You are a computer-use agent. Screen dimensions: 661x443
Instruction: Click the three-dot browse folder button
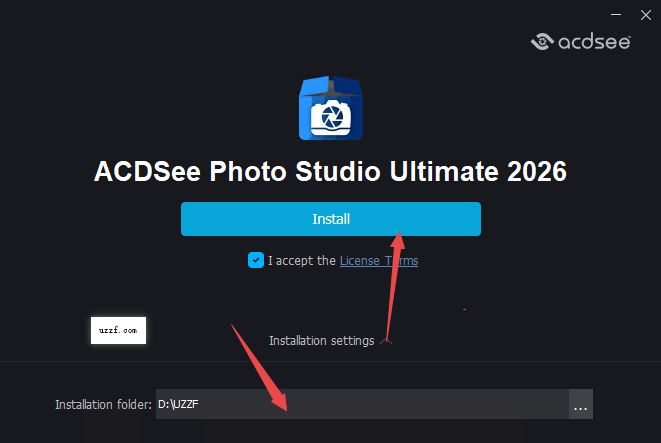point(581,405)
